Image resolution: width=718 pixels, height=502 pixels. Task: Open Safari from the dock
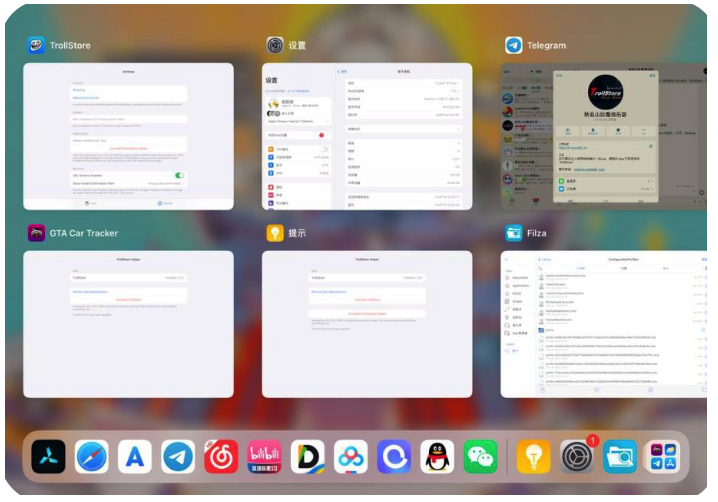91,457
